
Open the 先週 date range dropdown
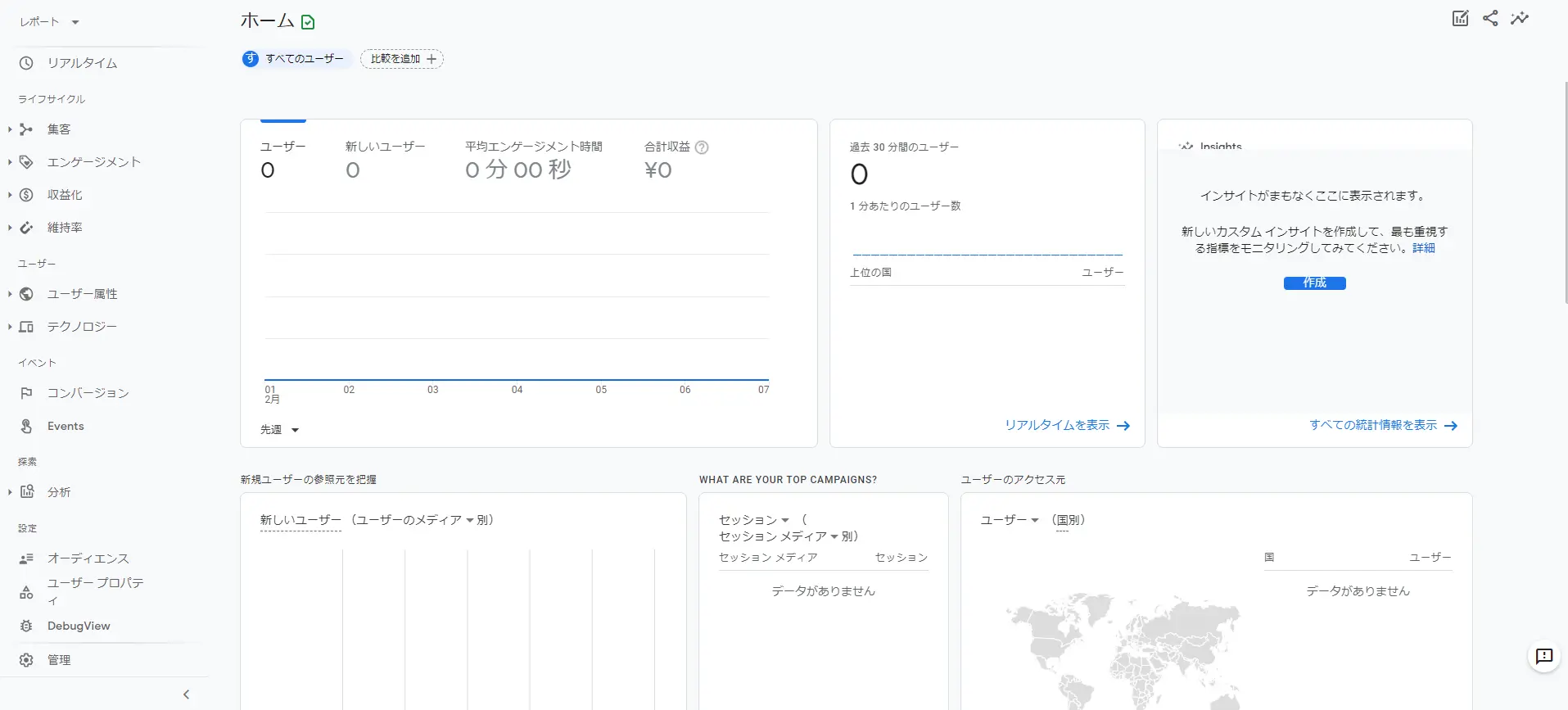tap(280, 430)
